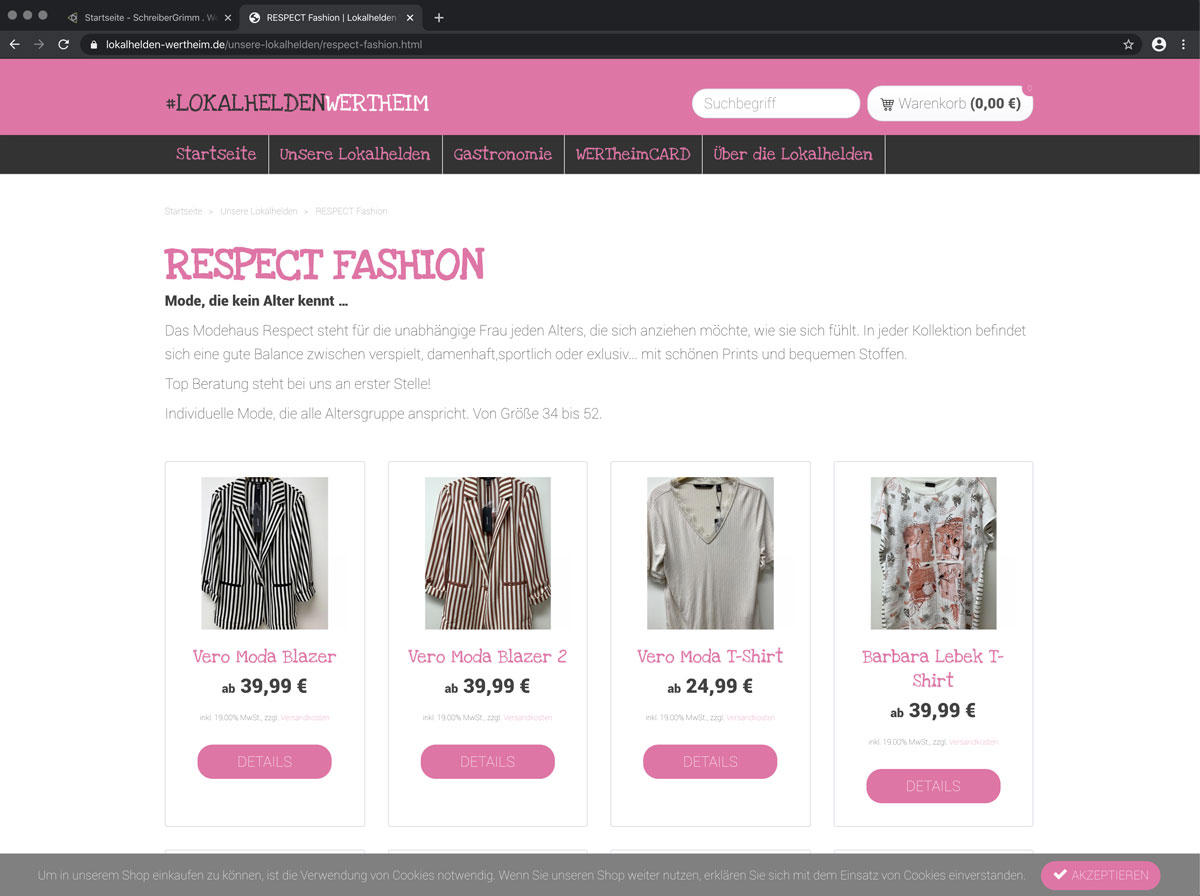Click Versandkosten link under Vero Moda T-Shirt
Image resolution: width=1200 pixels, height=896 pixels.
coord(750,718)
